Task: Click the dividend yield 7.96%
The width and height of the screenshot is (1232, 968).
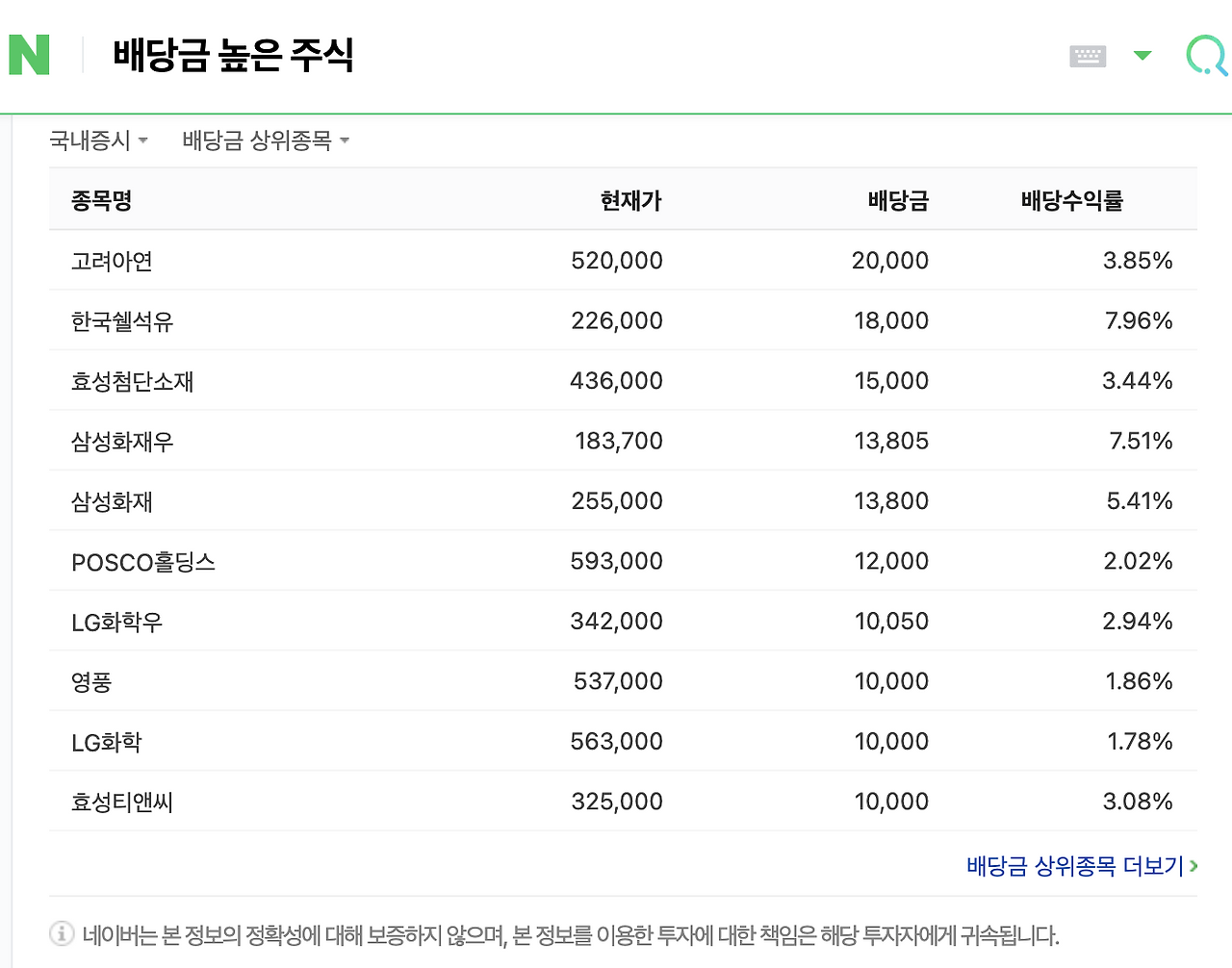Action: [x=1139, y=320]
